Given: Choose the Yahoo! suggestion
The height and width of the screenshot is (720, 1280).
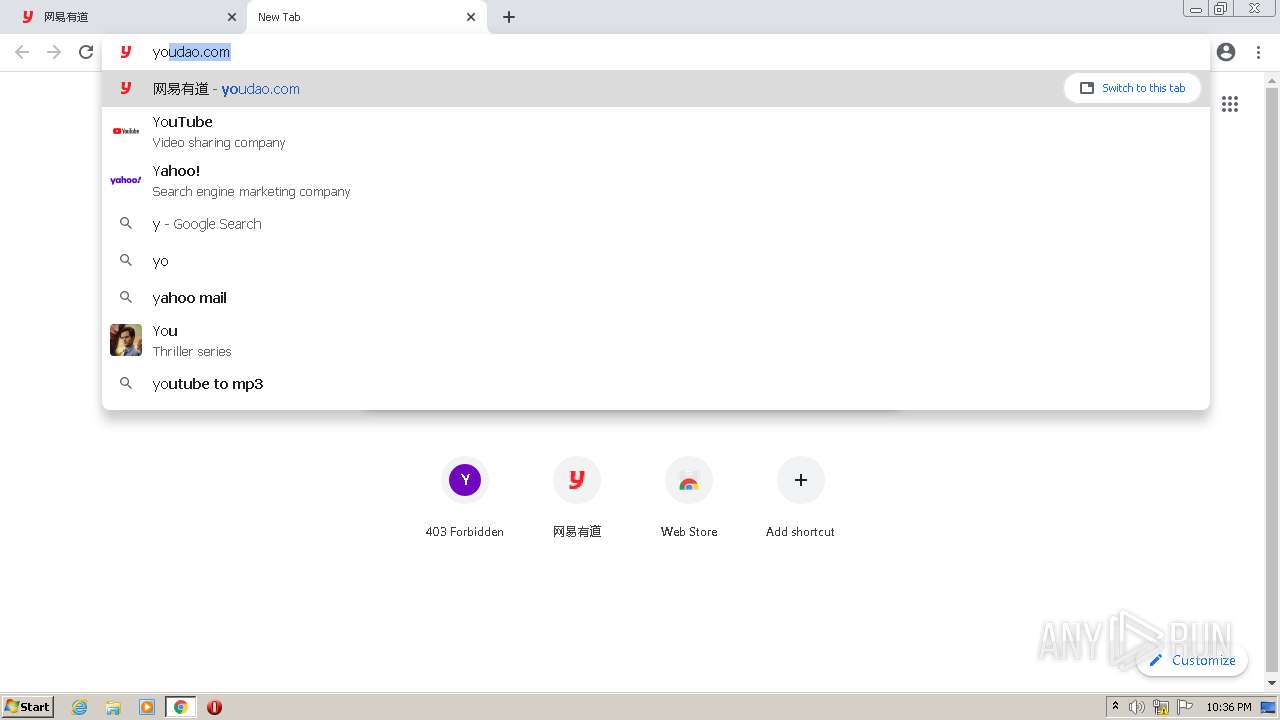Looking at the screenshot, I should 656,180.
